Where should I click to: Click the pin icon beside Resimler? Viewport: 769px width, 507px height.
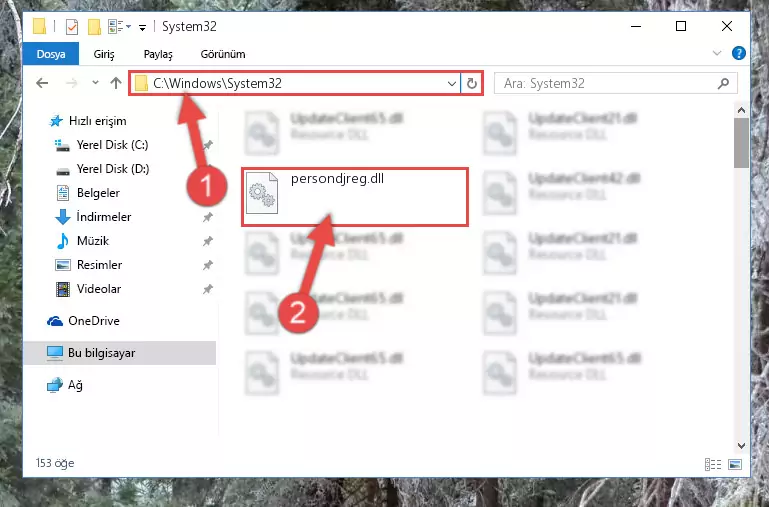tap(207, 265)
